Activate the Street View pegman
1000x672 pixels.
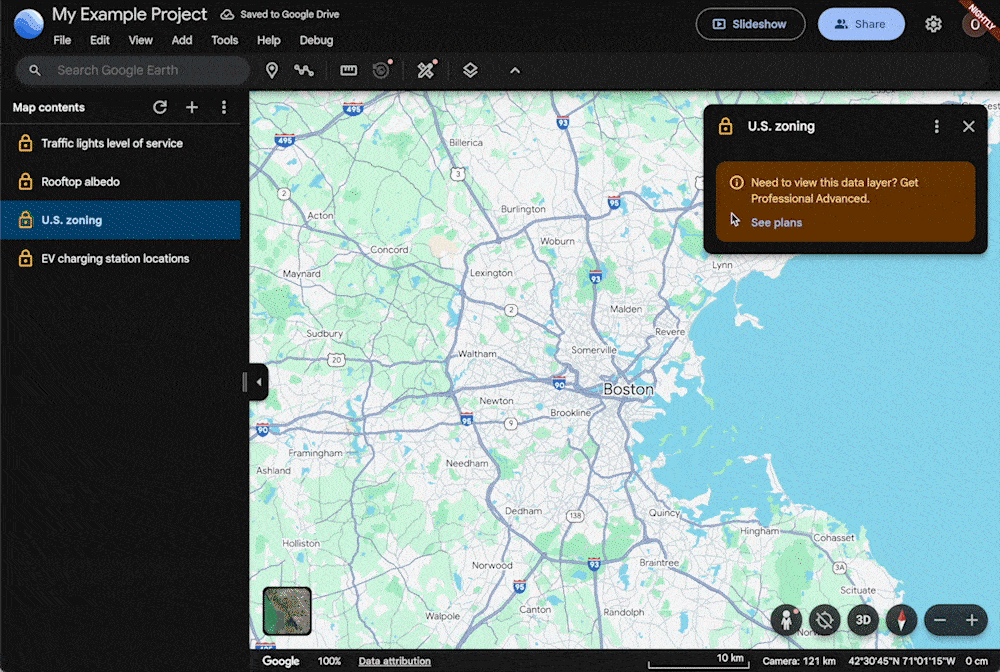[x=786, y=620]
